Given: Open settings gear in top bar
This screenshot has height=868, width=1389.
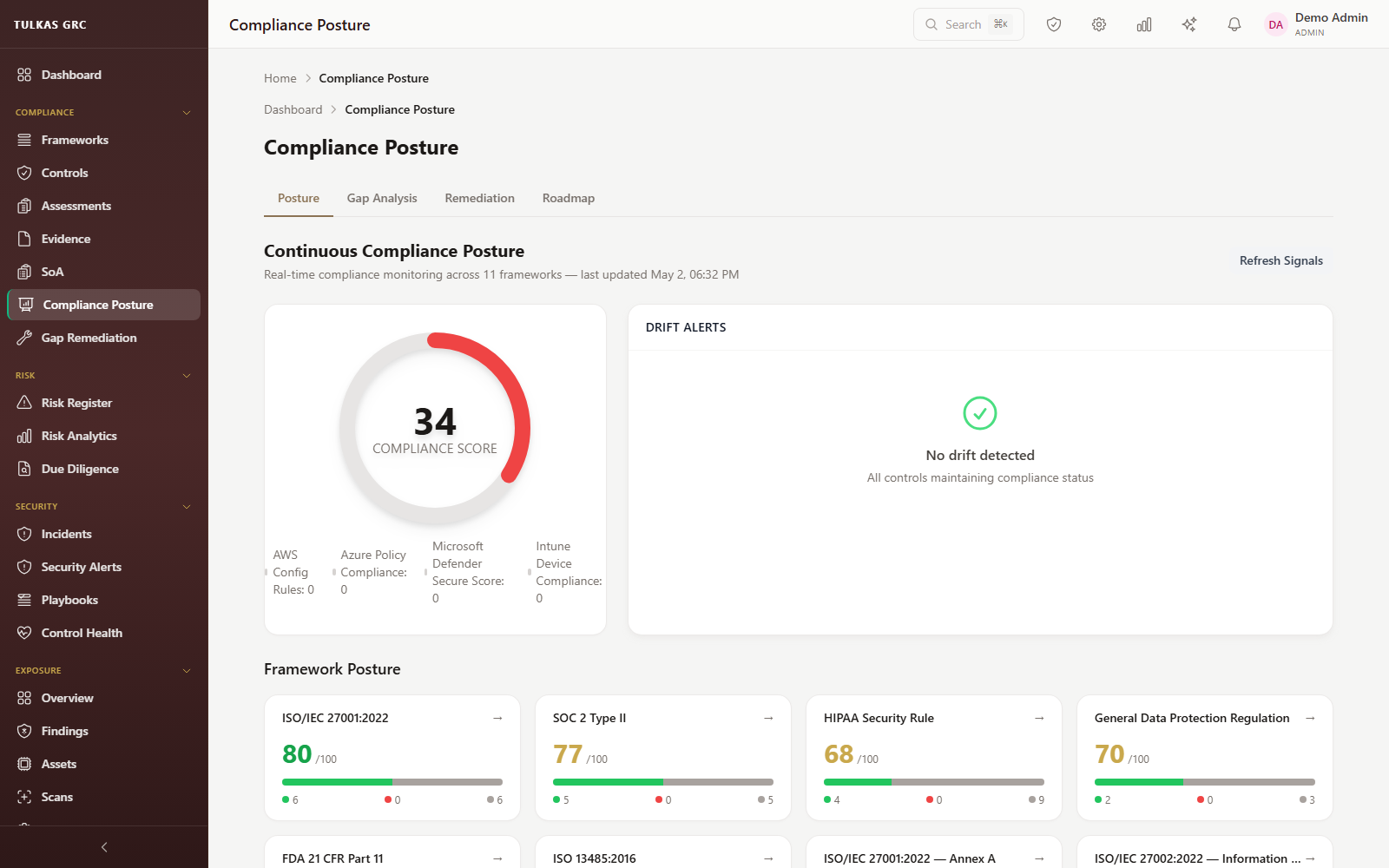Looking at the screenshot, I should [1099, 24].
